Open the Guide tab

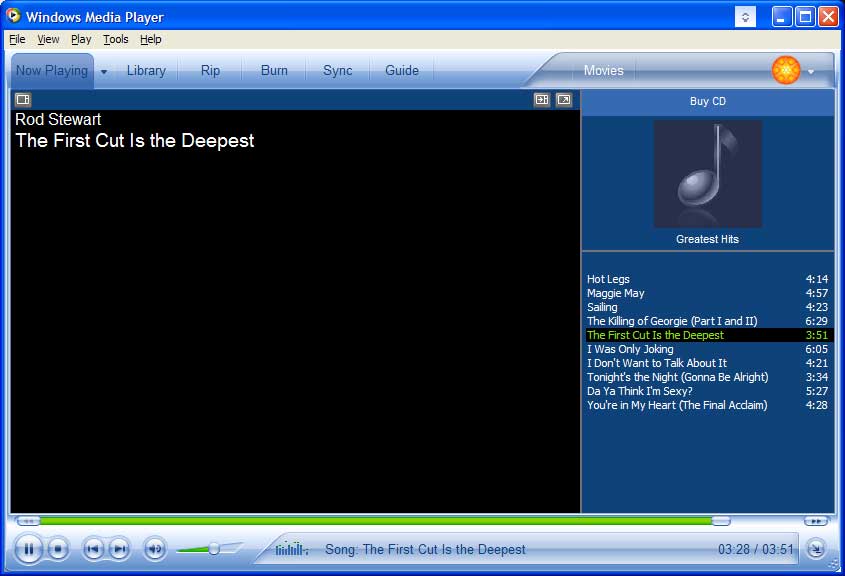[401, 71]
